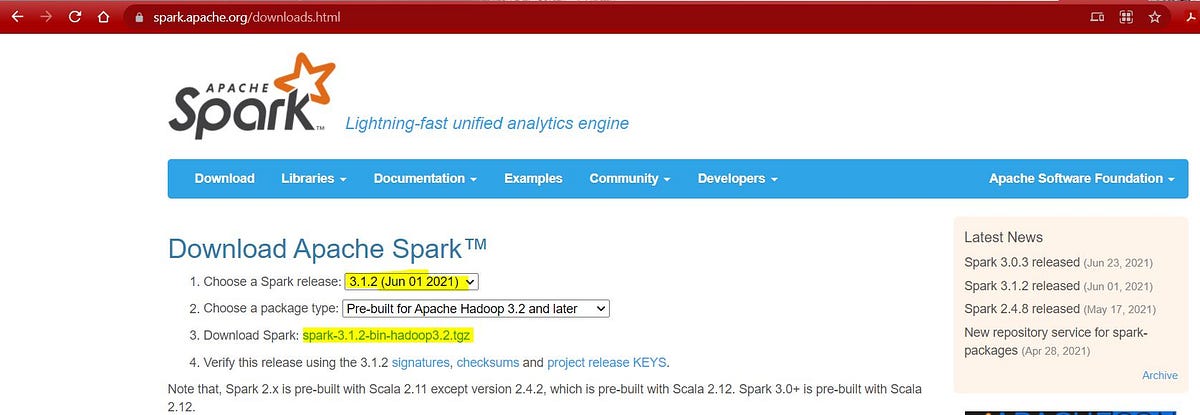Open the browser home page icon
The width and height of the screenshot is (1200, 415).
(102, 18)
